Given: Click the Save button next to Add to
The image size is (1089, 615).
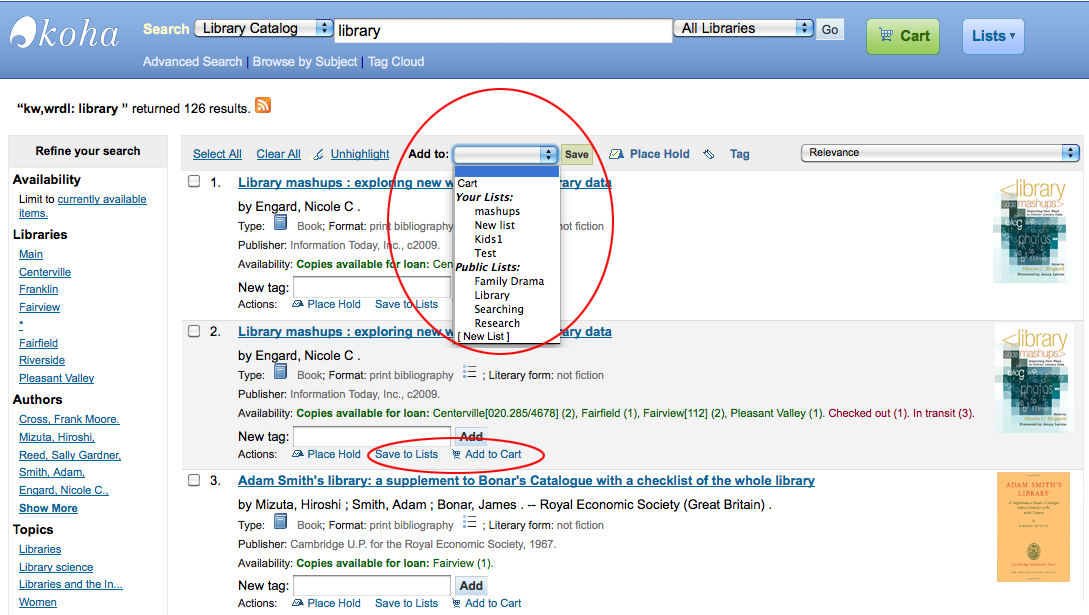Looking at the screenshot, I should coord(576,154).
